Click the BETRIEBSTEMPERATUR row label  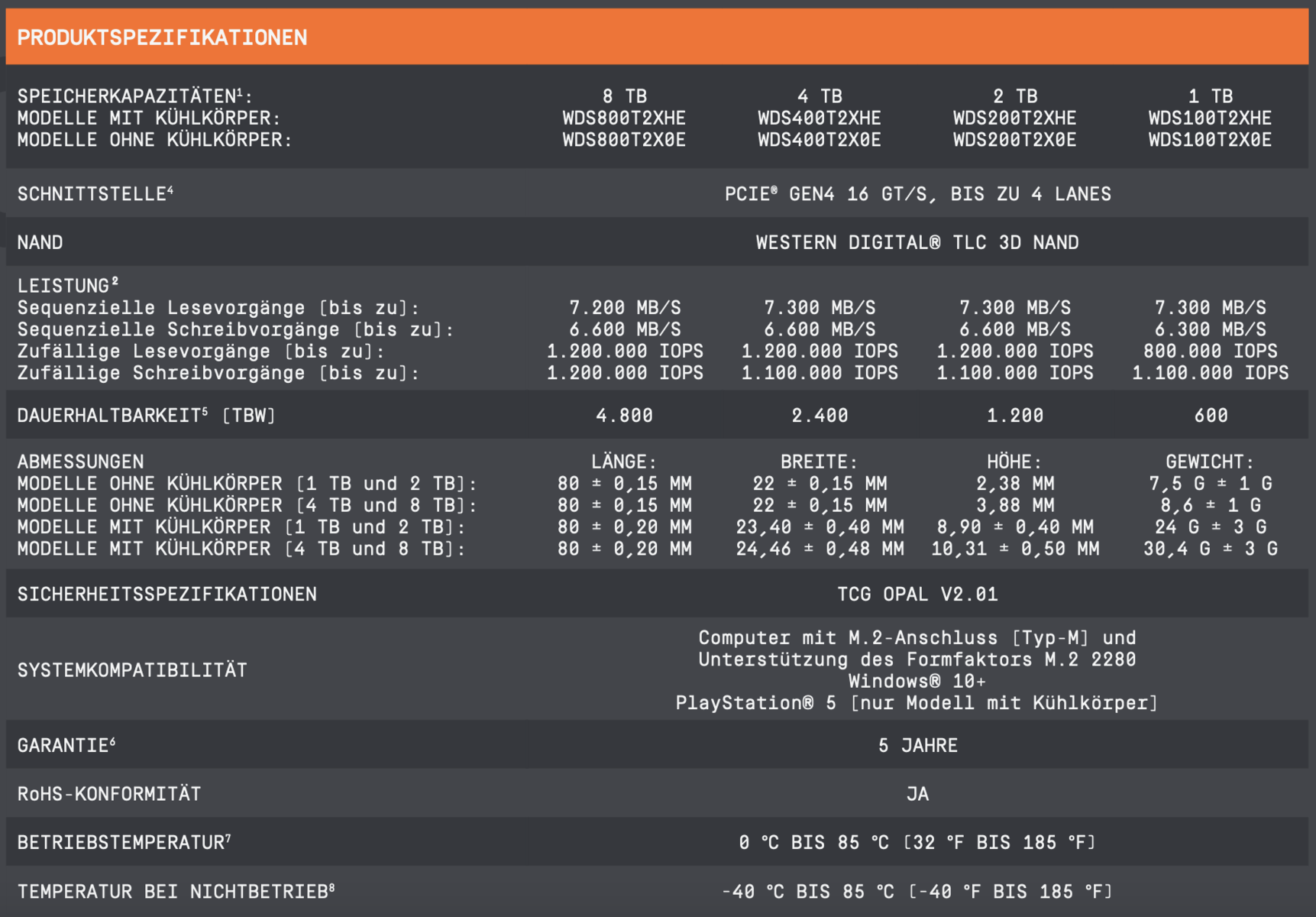(x=124, y=843)
